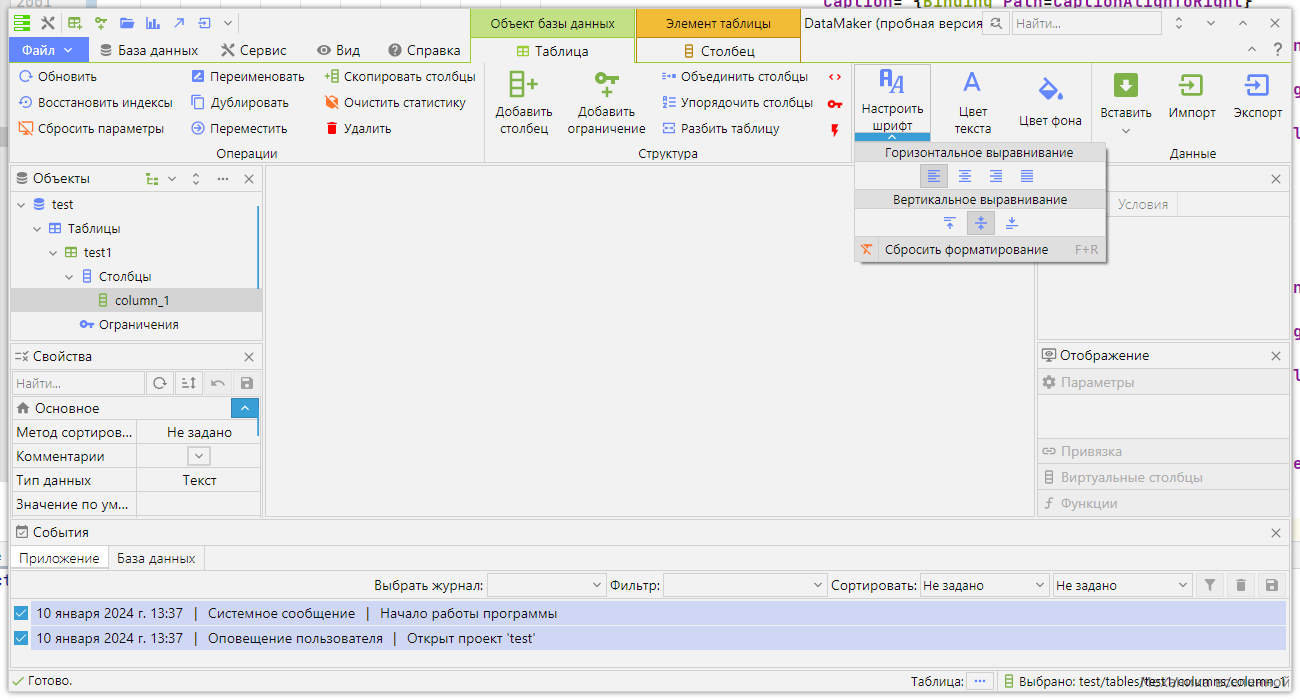Image resolution: width=1300 pixels, height=700 pixels.
Task: Open the Справка menu
Action: click(x=424, y=50)
